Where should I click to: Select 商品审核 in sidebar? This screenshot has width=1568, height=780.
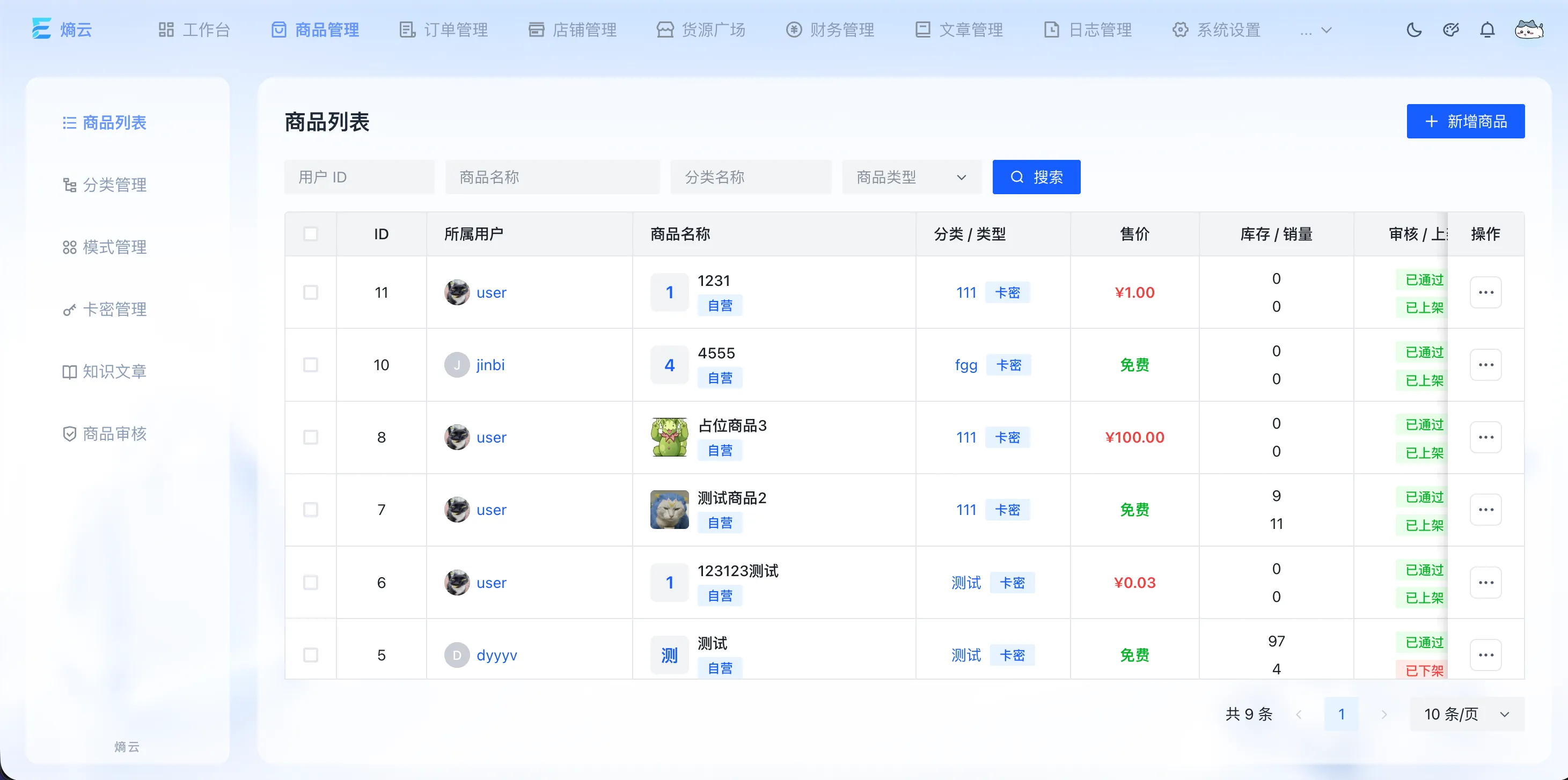click(x=105, y=433)
